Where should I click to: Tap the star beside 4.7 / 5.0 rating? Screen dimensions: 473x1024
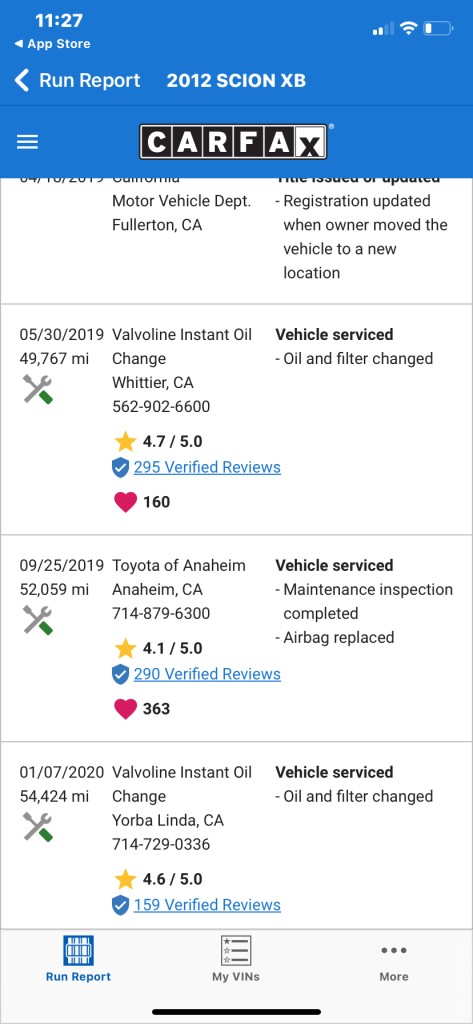tap(125, 441)
